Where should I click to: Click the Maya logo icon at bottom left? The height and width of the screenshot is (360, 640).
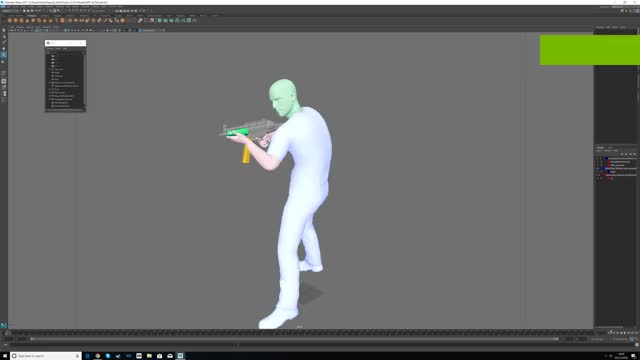[x=4, y=325]
